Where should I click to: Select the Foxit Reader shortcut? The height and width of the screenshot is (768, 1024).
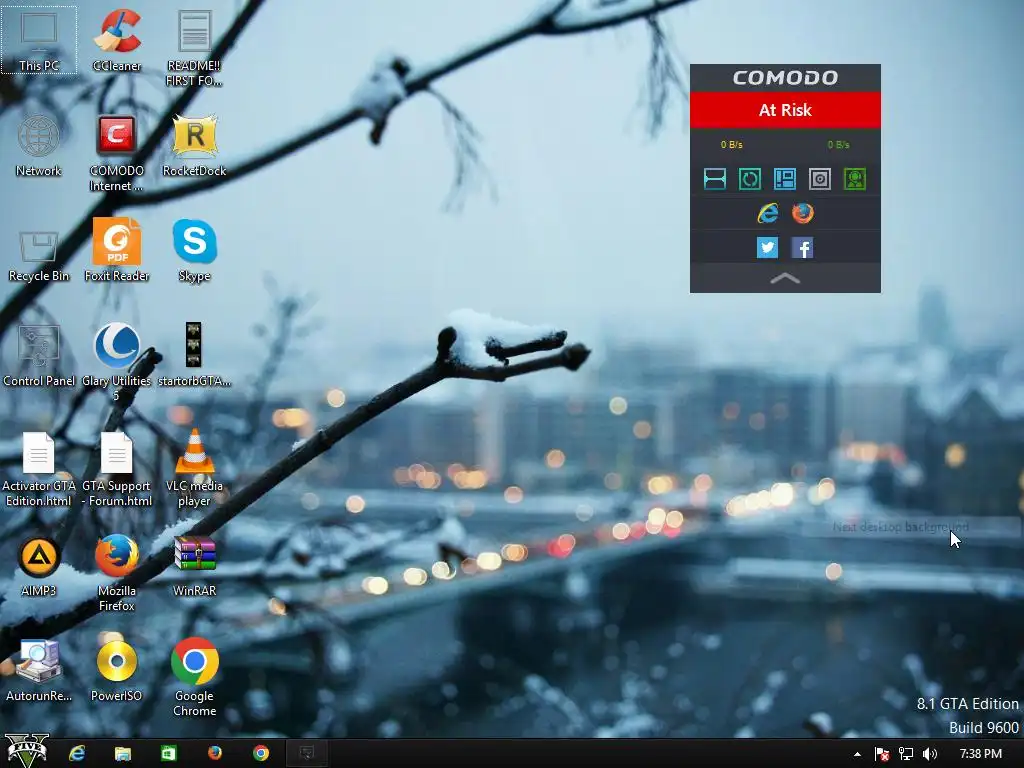coord(116,251)
